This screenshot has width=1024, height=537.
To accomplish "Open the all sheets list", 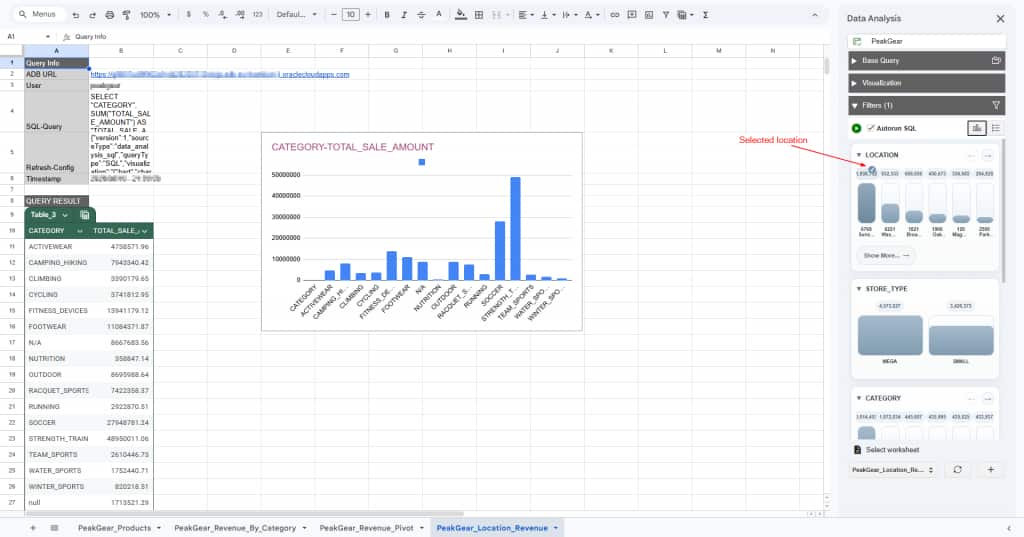I will pyautogui.click(x=54, y=528).
